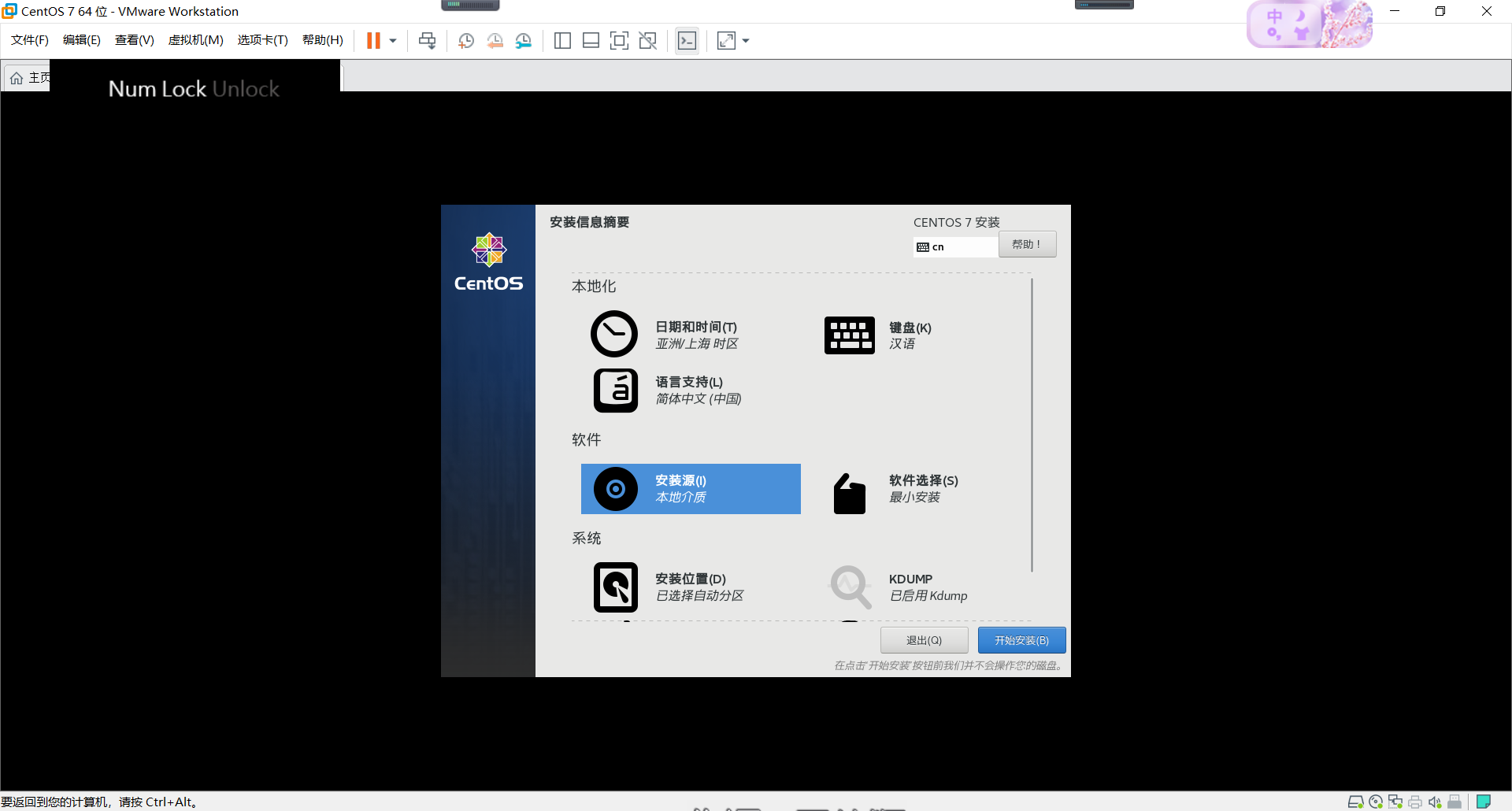Open 安装源(I) installation source
This screenshot has width=1512, height=811.
coord(691,489)
